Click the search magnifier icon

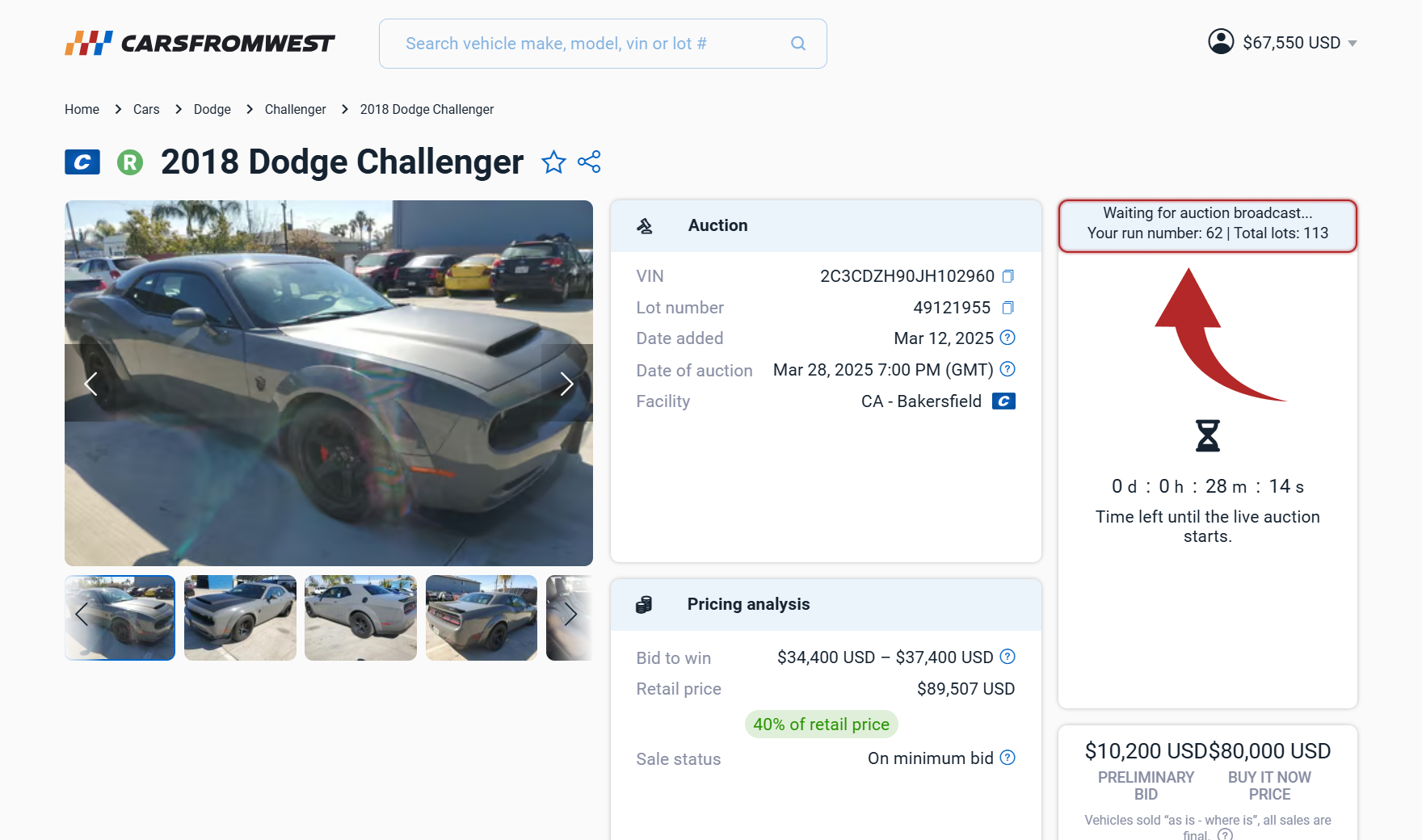click(798, 44)
